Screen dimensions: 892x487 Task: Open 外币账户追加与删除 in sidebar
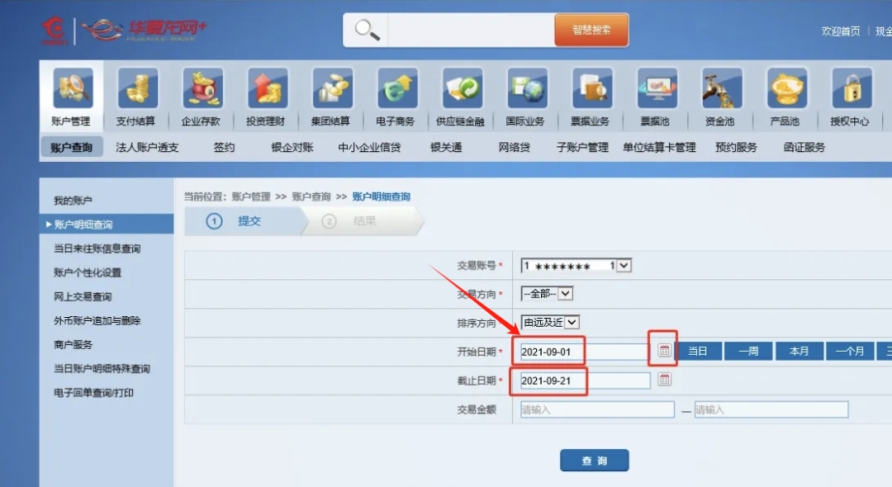click(x=97, y=320)
